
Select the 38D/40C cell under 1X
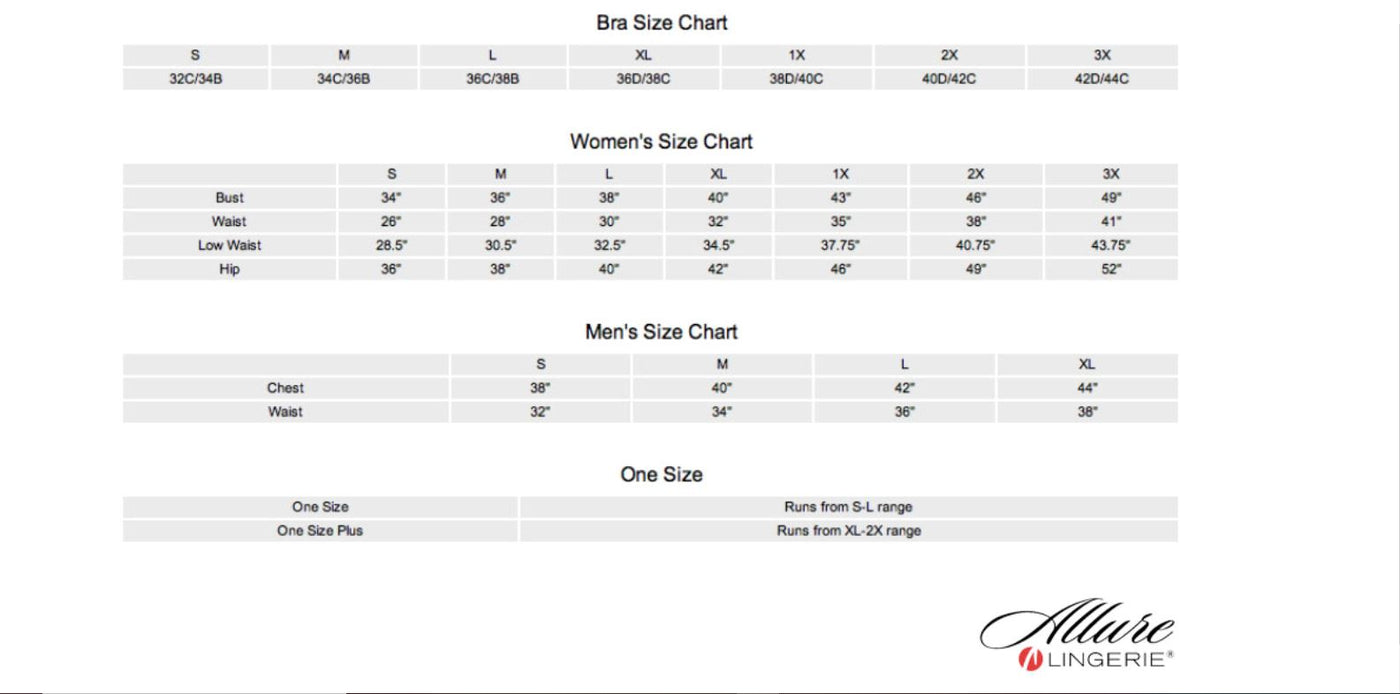[x=796, y=79]
